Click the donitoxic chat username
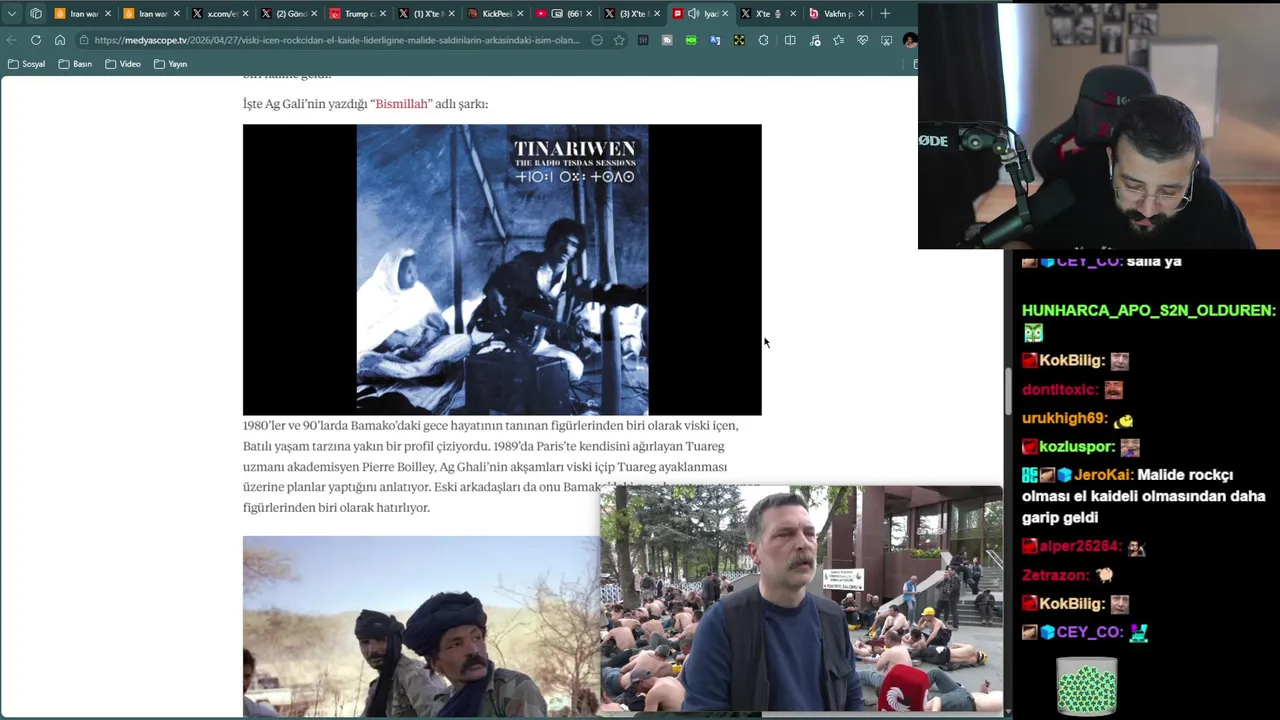Image resolution: width=1280 pixels, height=720 pixels. [x=1059, y=390]
